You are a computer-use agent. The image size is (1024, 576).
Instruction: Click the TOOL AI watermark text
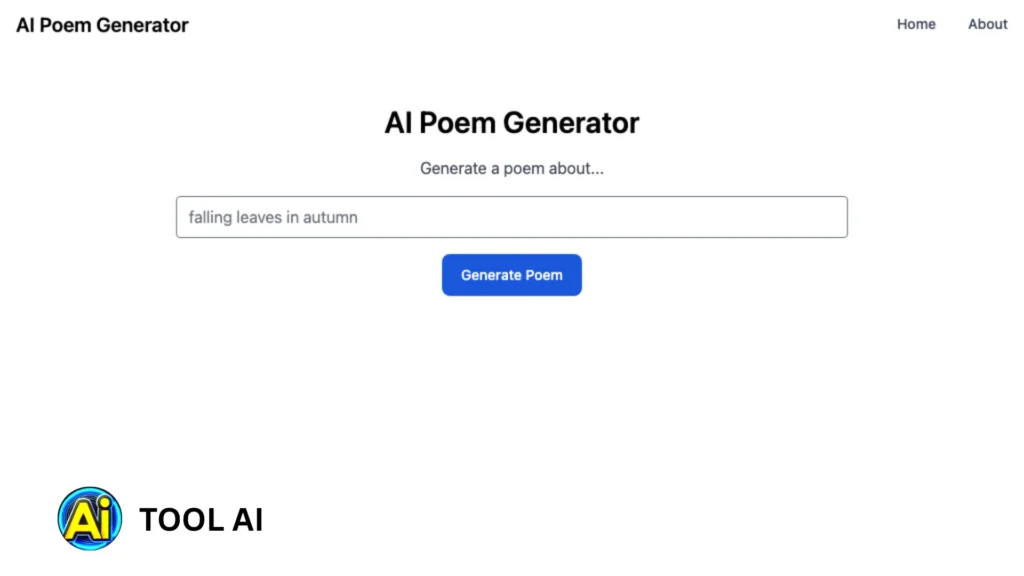coord(200,520)
